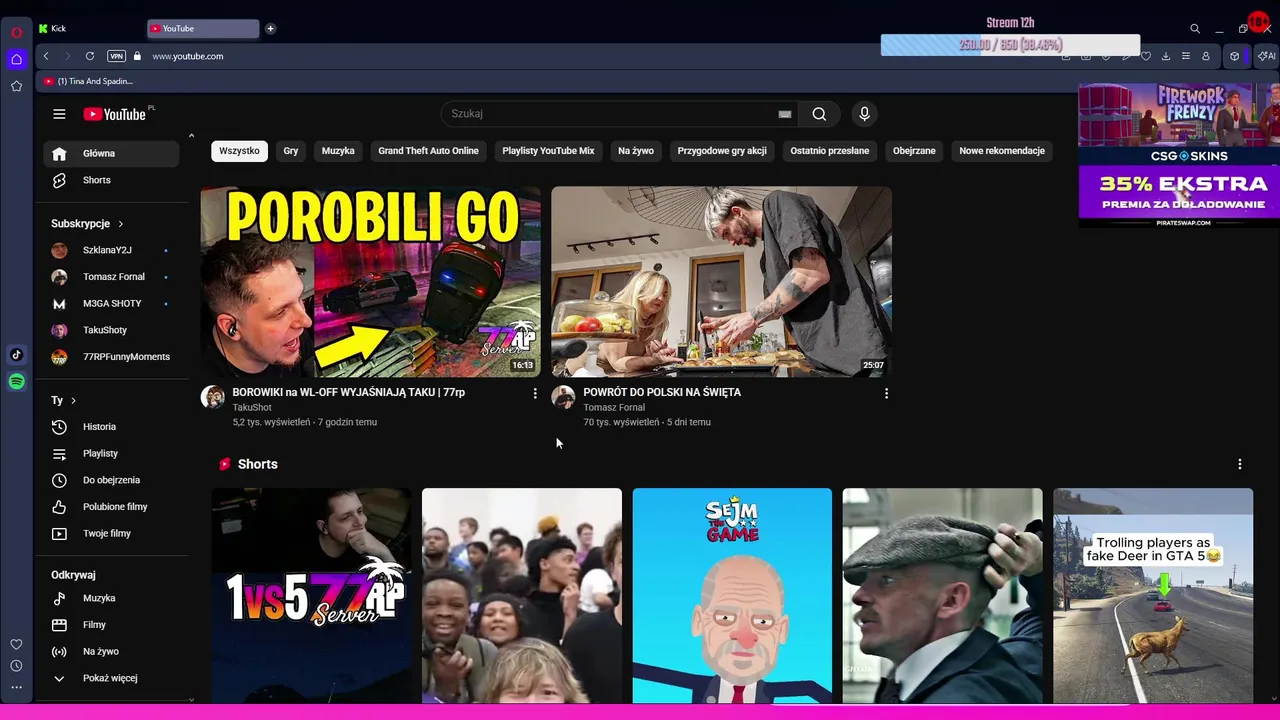Open the AI assistant button
Viewport: 1280px width, 720px height.
[x=1266, y=56]
